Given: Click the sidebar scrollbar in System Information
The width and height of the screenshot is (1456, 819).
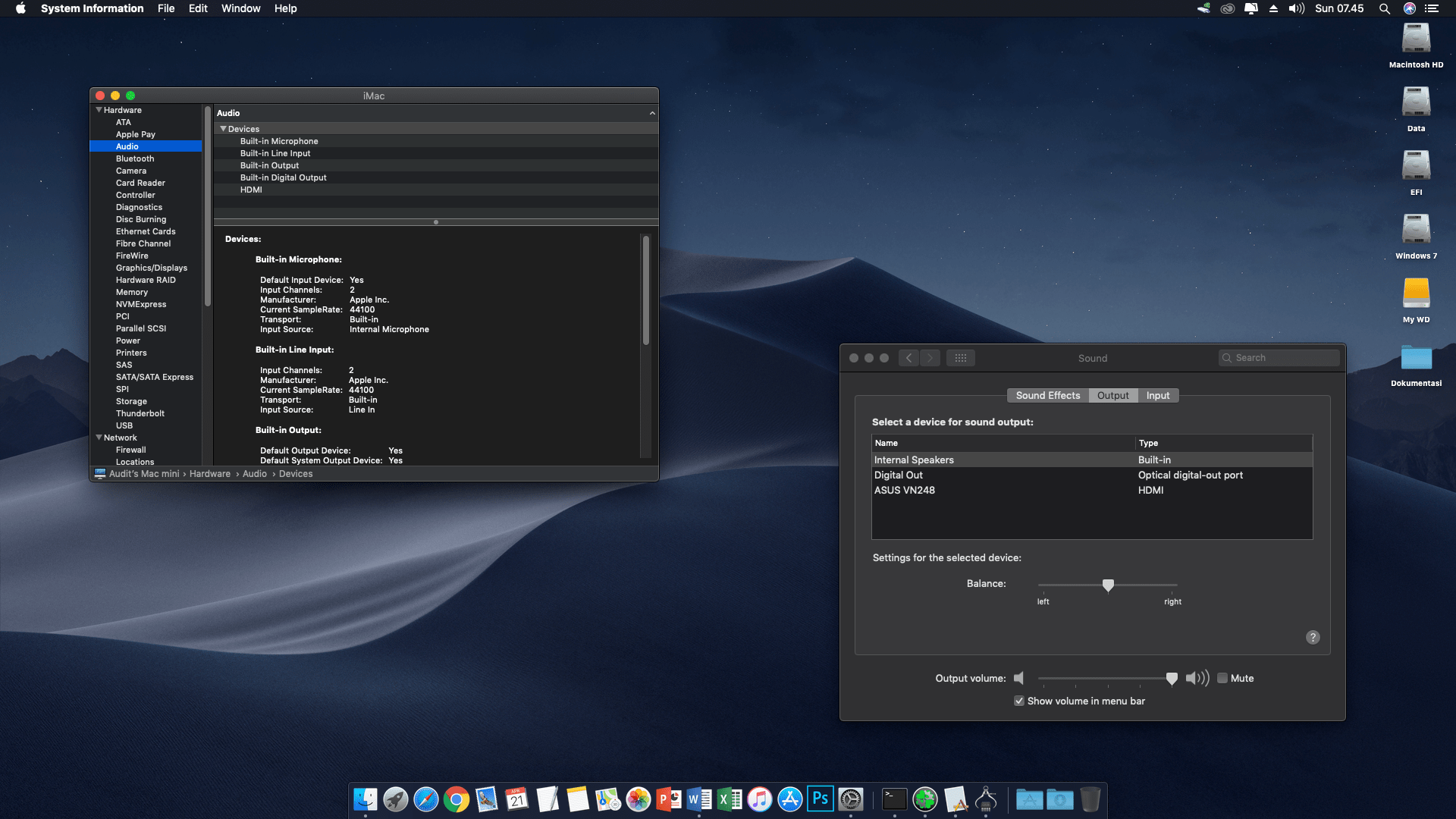Looking at the screenshot, I should click(x=207, y=206).
